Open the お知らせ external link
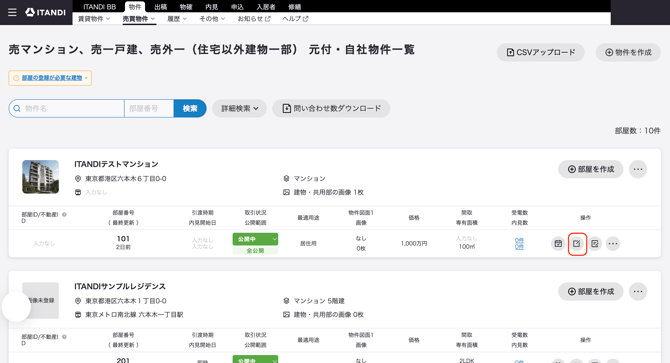670x363 pixels. tap(254, 19)
